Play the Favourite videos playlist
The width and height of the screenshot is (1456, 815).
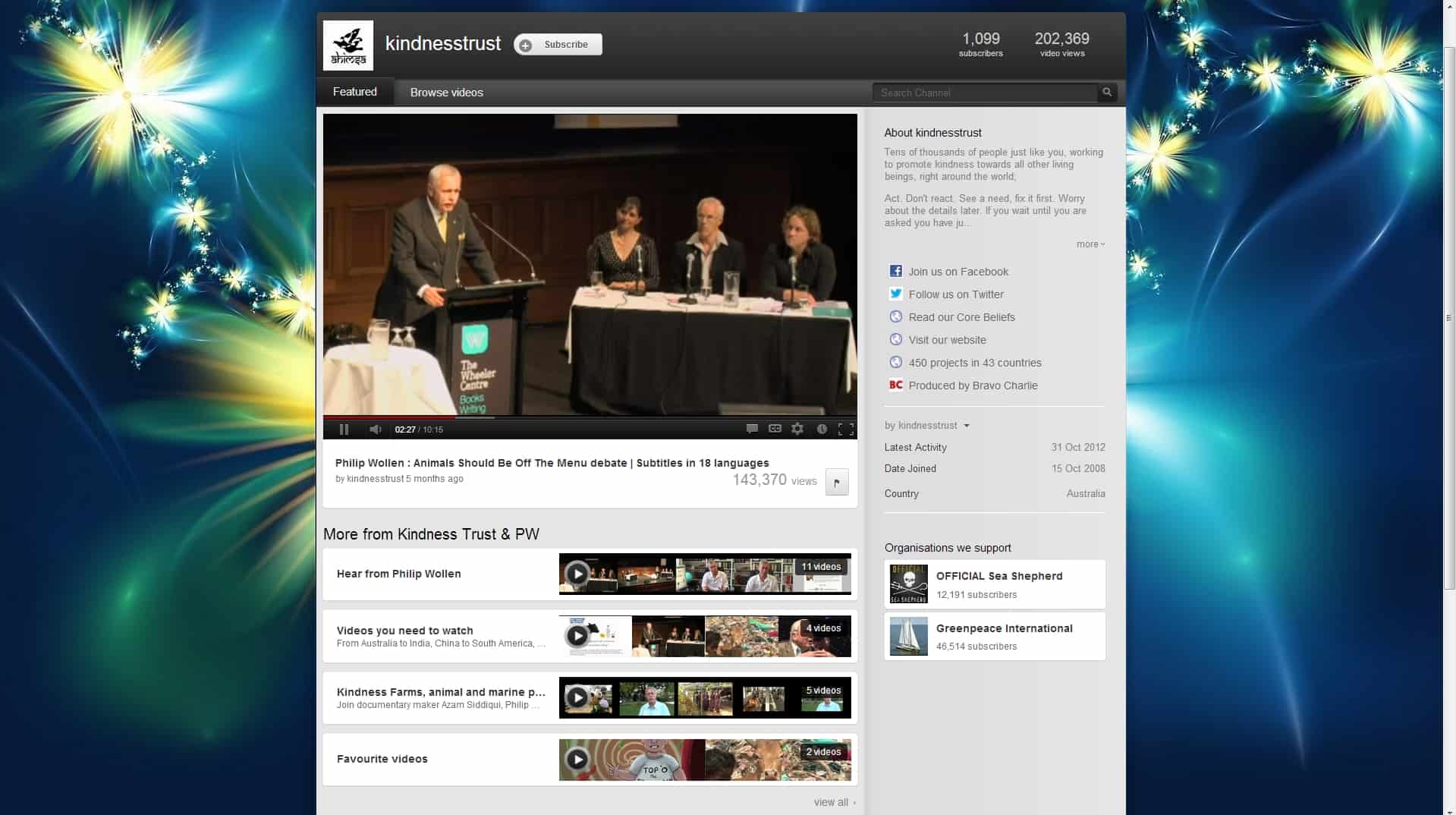tap(577, 759)
